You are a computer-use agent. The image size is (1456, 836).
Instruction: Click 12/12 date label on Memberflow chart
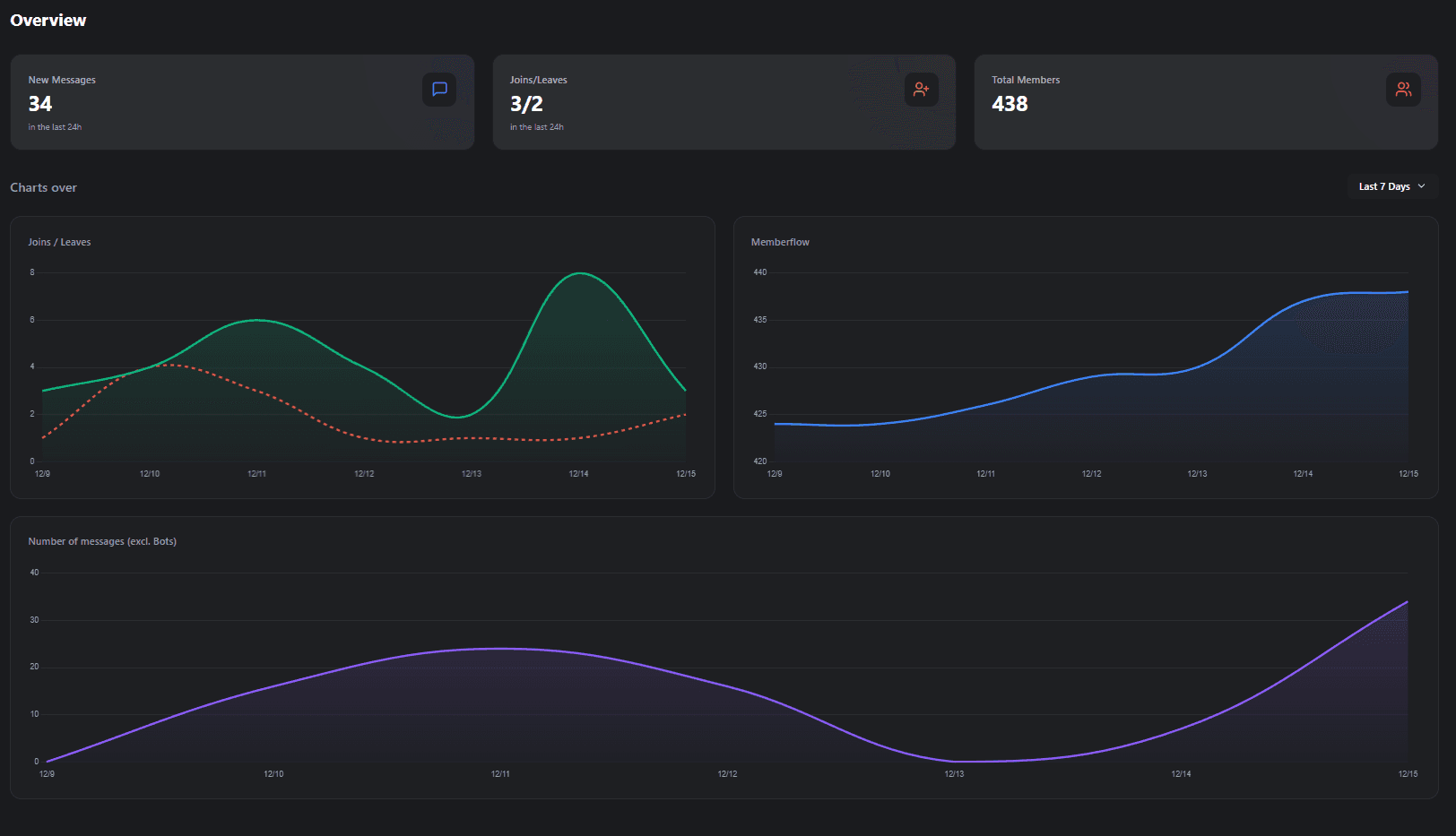tap(1091, 474)
